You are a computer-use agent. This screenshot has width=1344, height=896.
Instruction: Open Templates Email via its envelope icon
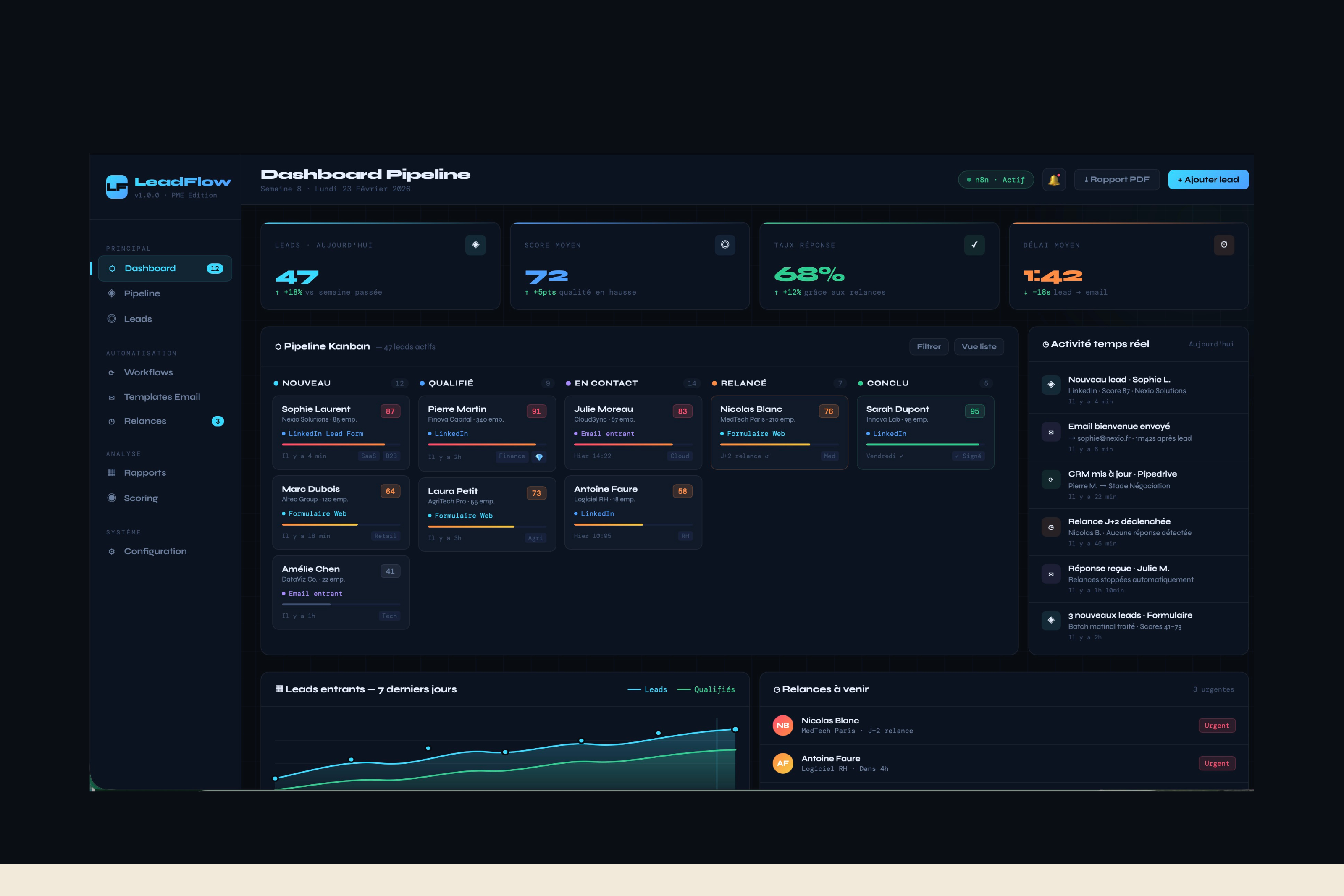click(112, 397)
